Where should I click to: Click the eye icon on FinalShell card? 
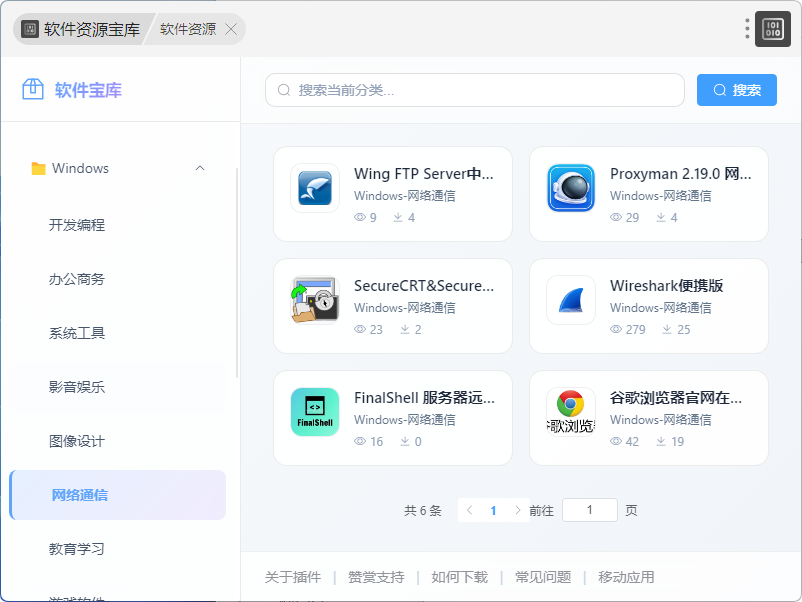point(360,441)
